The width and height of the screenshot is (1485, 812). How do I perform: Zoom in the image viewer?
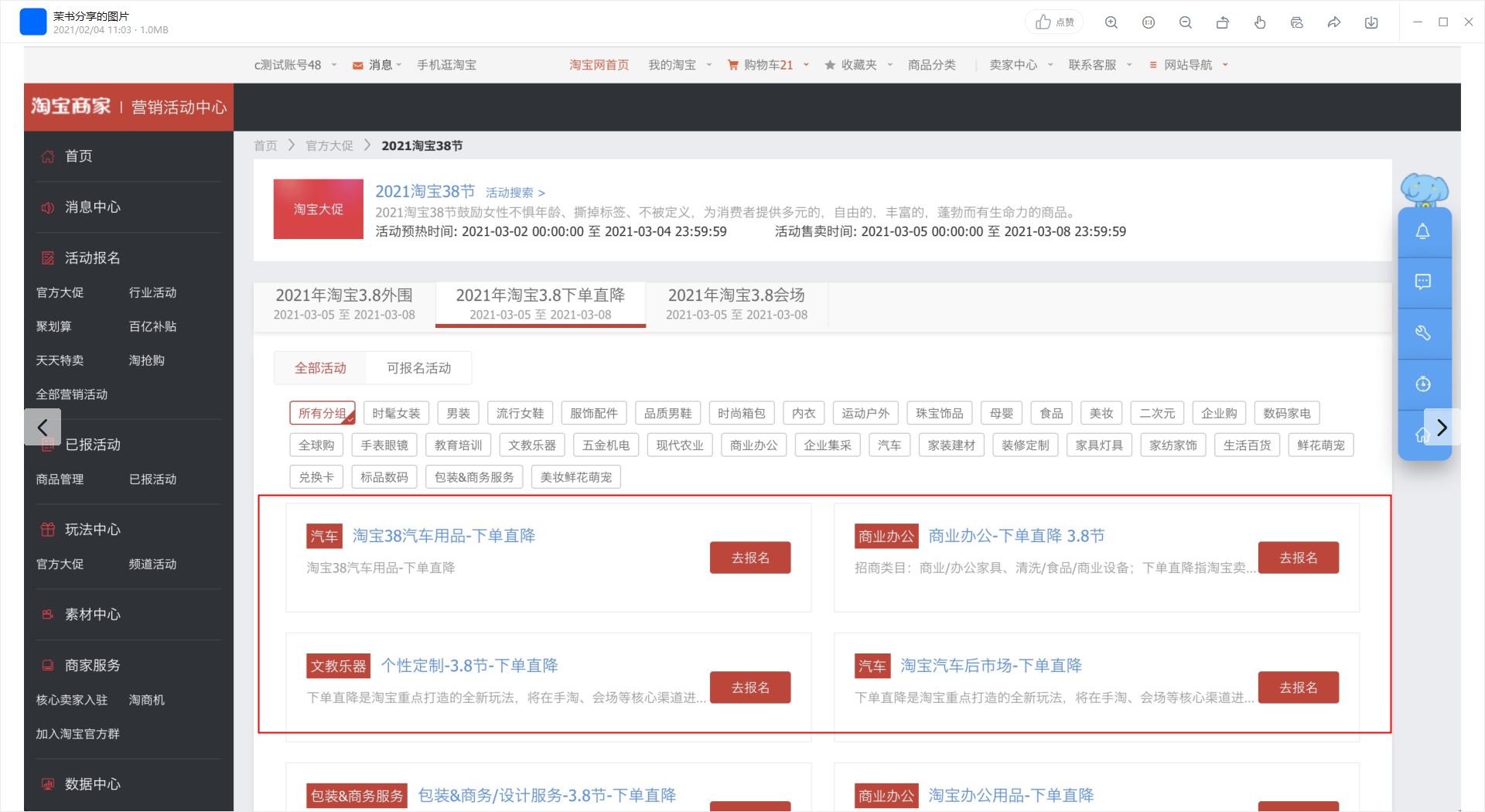pyautogui.click(x=1111, y=22)
